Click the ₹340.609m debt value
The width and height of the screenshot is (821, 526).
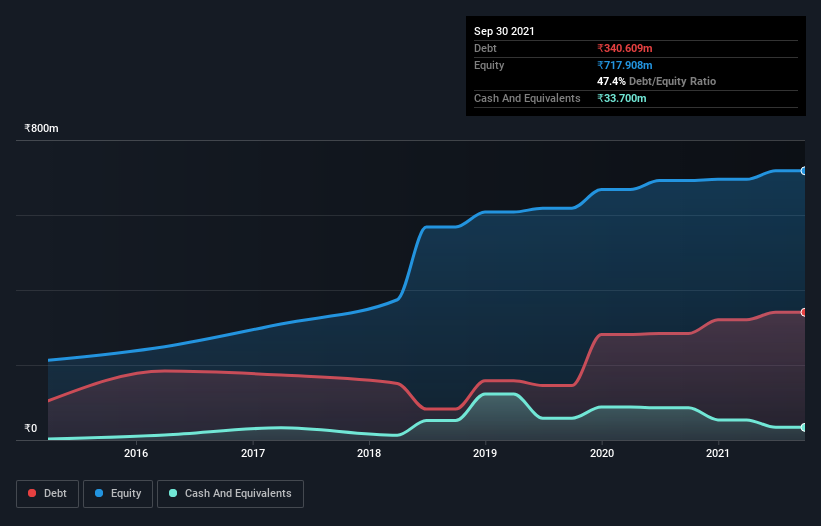[x=625, y=48]
